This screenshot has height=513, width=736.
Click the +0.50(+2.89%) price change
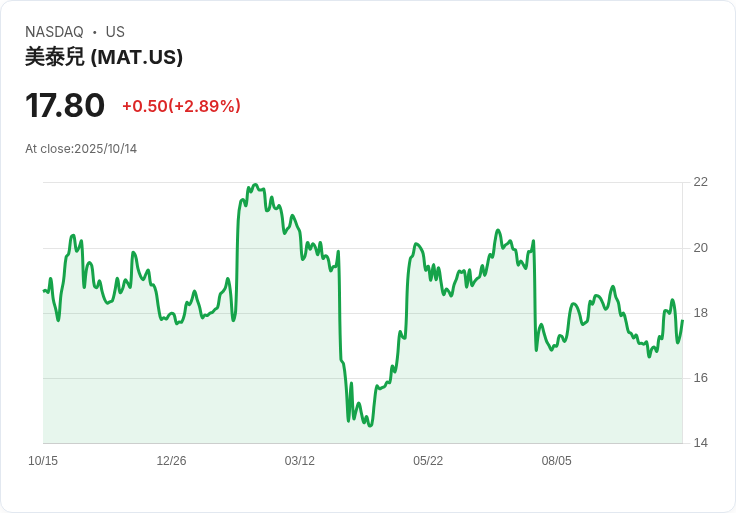pos(181,106)
